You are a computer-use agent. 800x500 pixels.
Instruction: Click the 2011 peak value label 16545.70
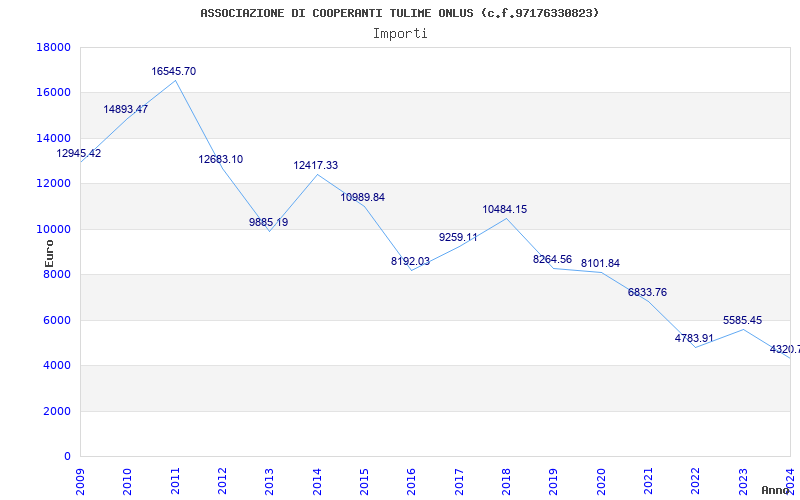tap(174, 72)
